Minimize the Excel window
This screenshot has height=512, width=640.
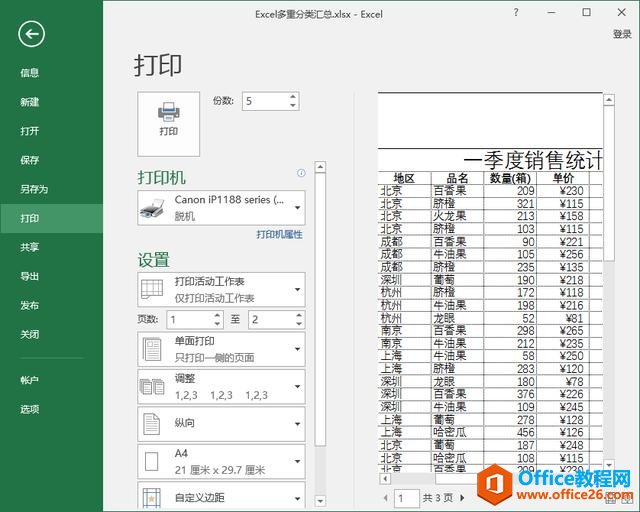pos(551,13)
